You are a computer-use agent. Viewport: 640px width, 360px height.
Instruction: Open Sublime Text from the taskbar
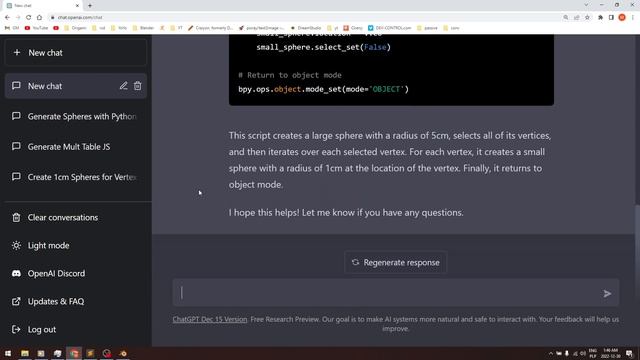click(x=90, y=353)
